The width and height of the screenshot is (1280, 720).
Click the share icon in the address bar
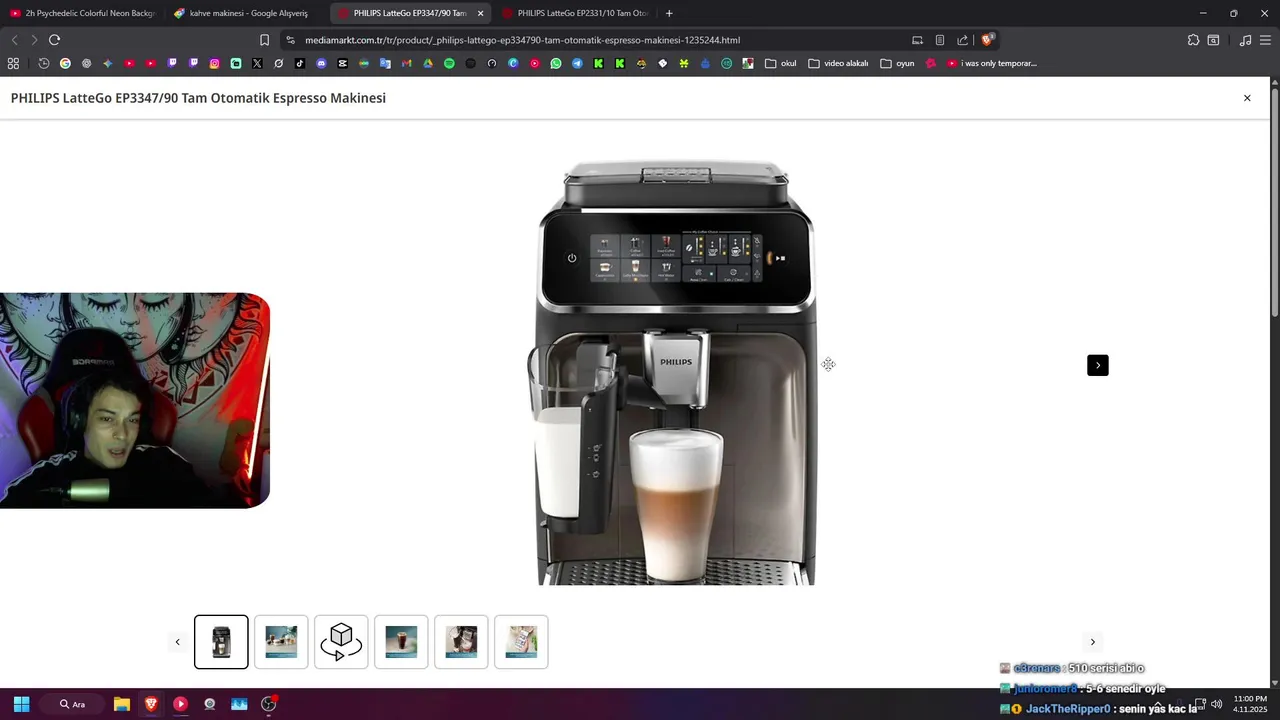(962, 40)
